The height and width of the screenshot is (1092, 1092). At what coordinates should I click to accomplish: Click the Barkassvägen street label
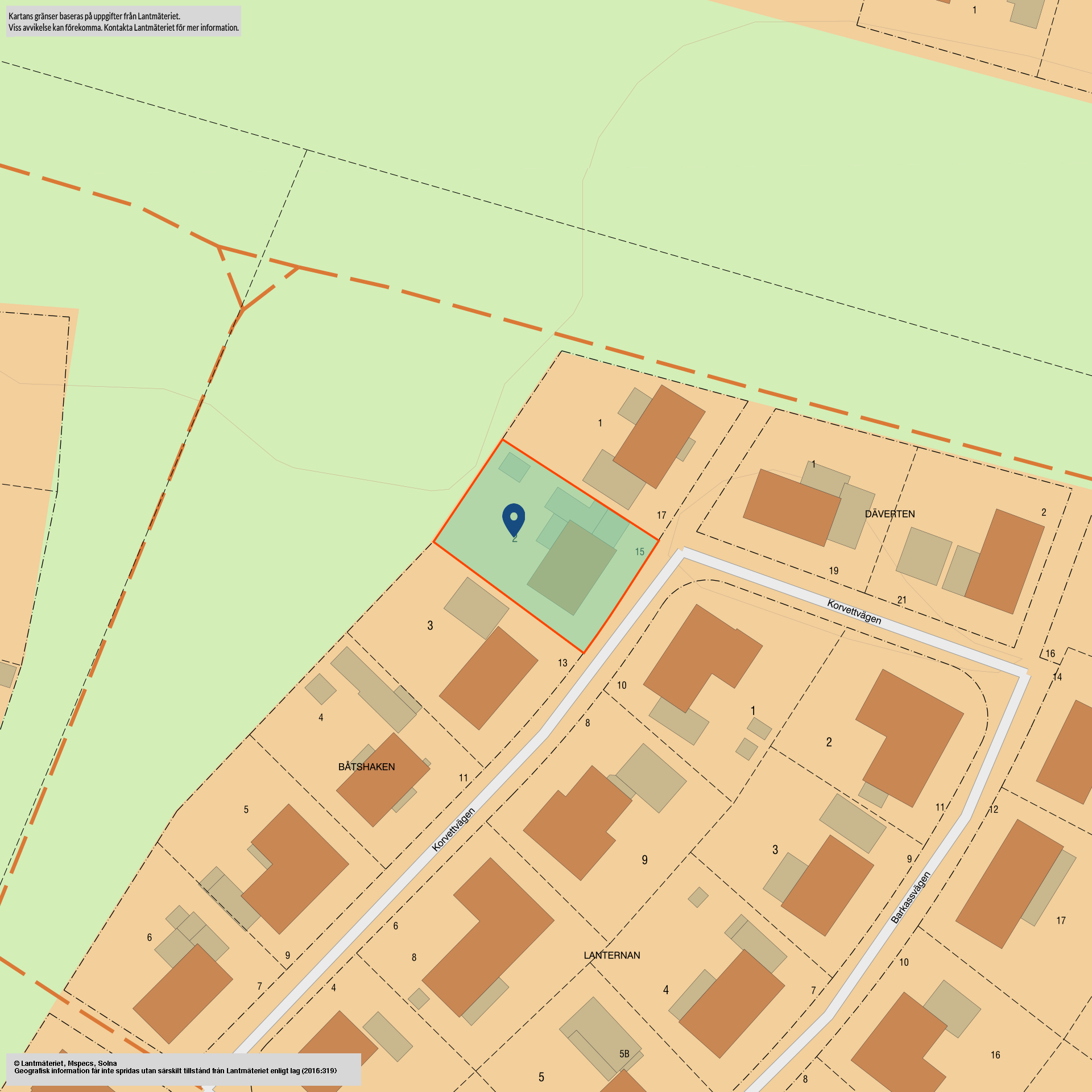910,897
